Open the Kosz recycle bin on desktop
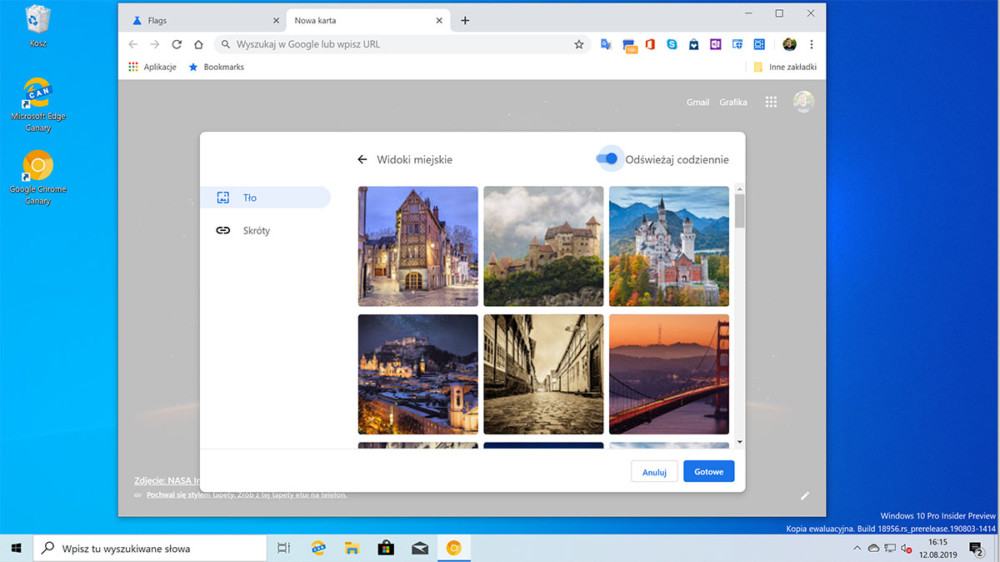Screen dimensions: 1000x562 point(38,27)
